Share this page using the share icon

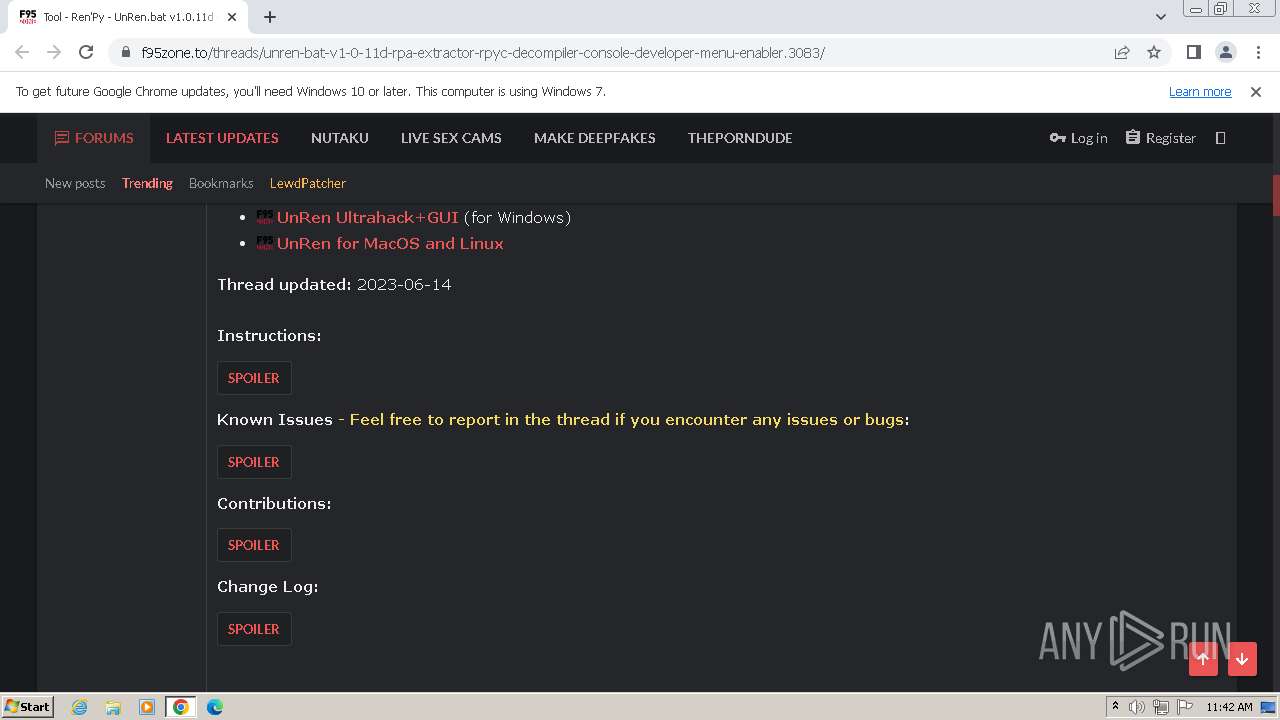1122,52
